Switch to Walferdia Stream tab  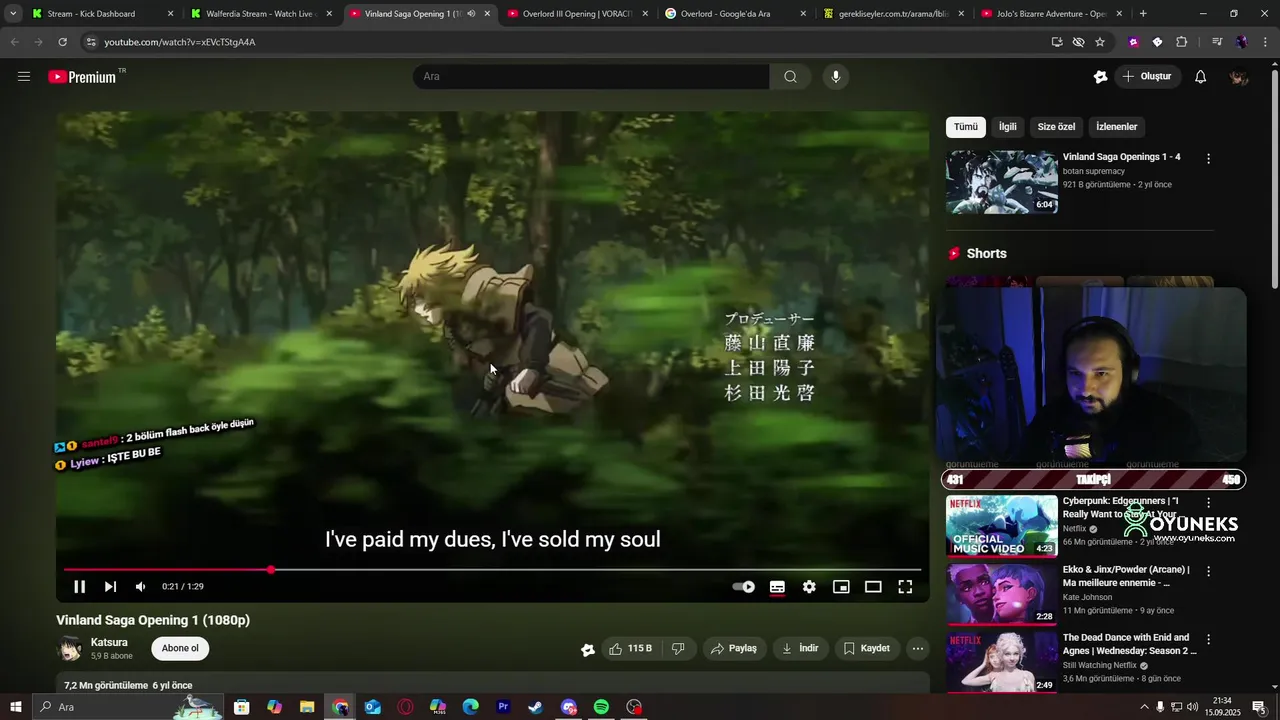point(262,14)
